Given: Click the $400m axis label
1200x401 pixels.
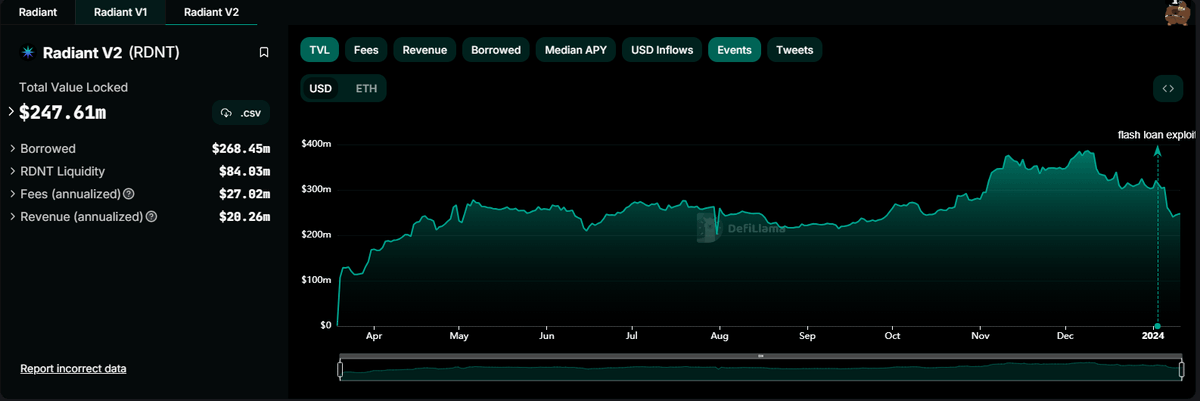Looking at the screenshot, I should tap(316, 144).
